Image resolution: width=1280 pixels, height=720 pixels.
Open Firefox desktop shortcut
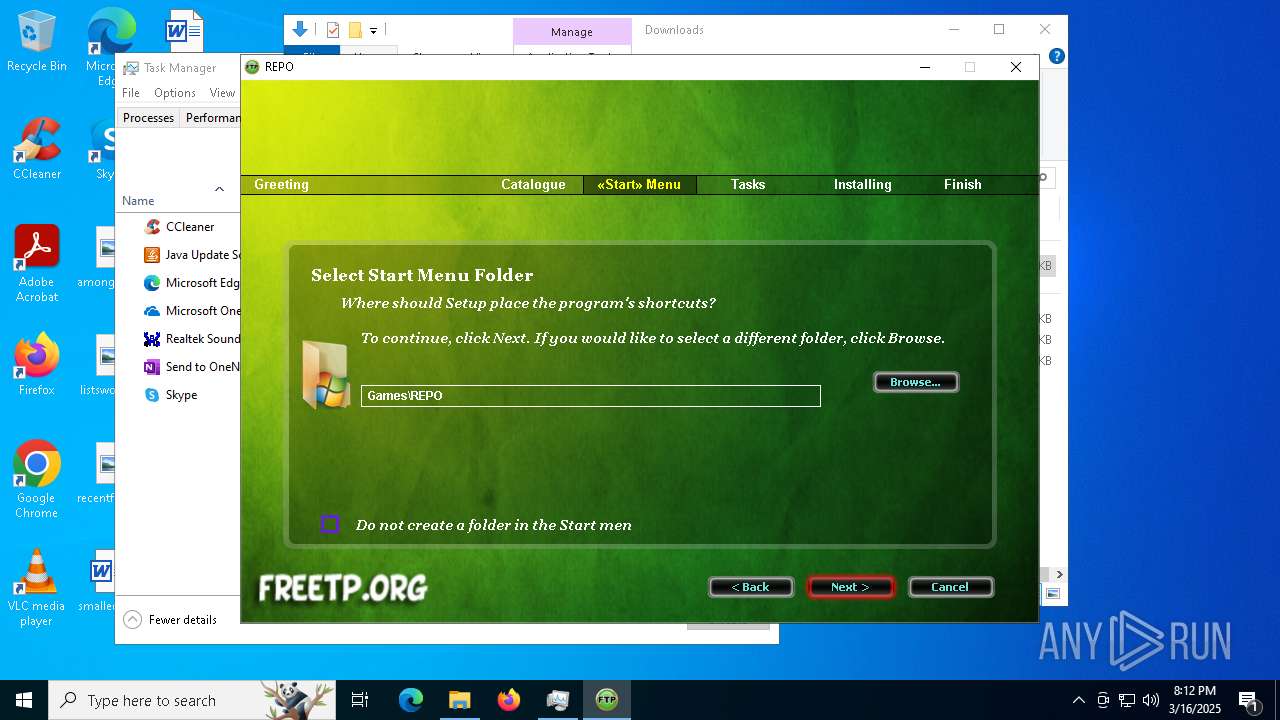[x=37, y=364]
